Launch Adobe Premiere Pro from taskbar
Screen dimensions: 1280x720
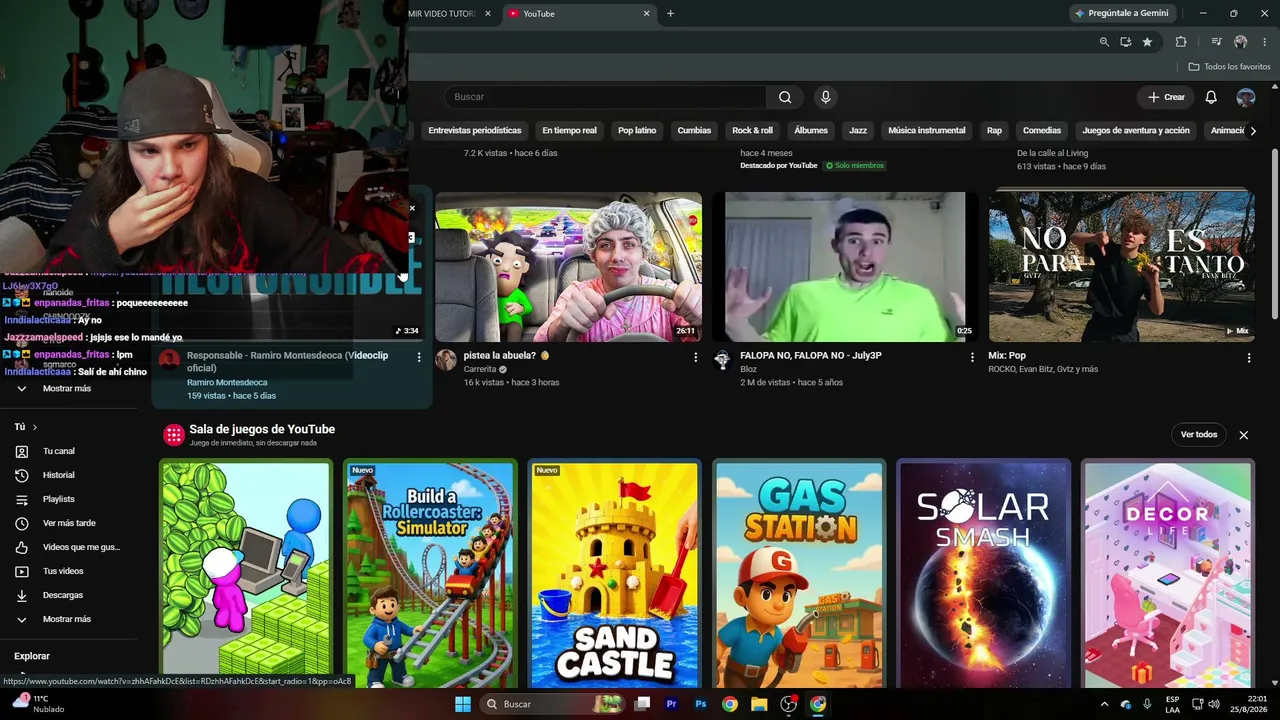tap(671, 704)
